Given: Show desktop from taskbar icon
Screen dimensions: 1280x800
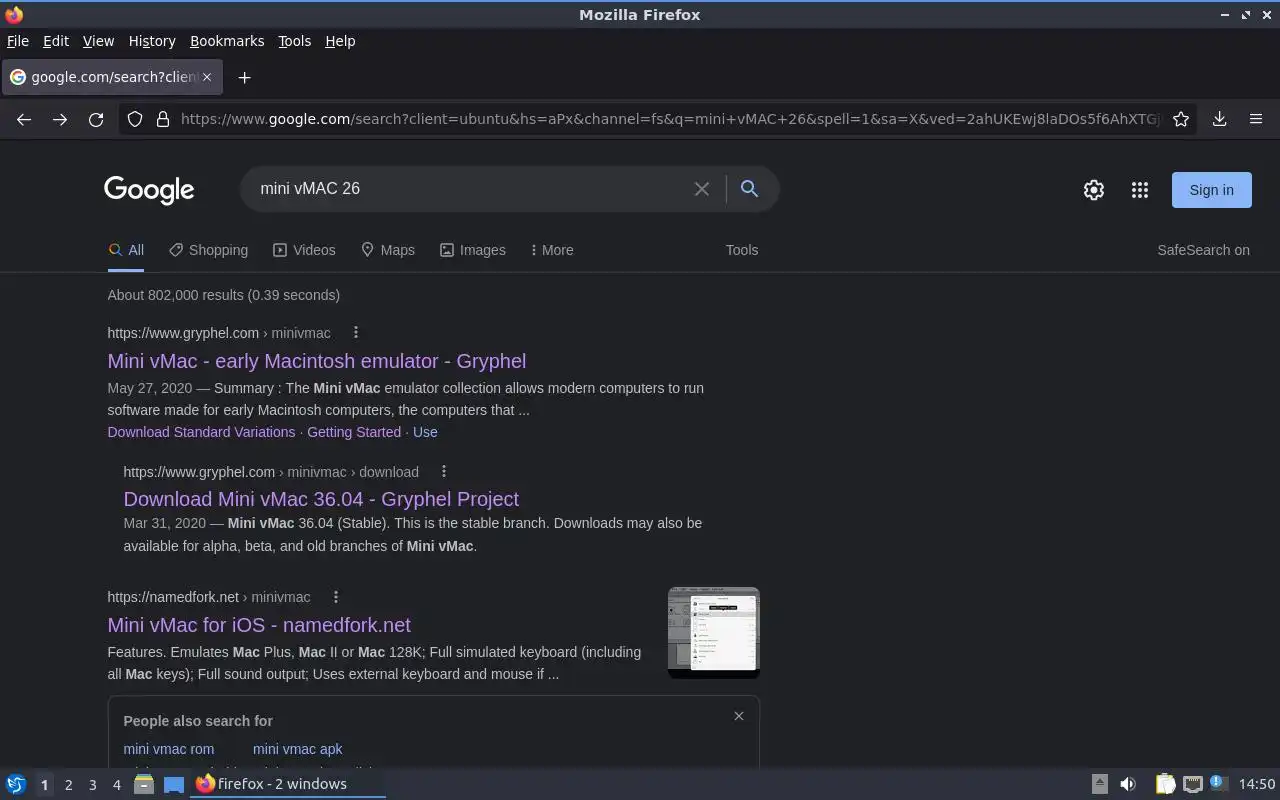Looking at the screenshot, I should [x=174, y=784].
